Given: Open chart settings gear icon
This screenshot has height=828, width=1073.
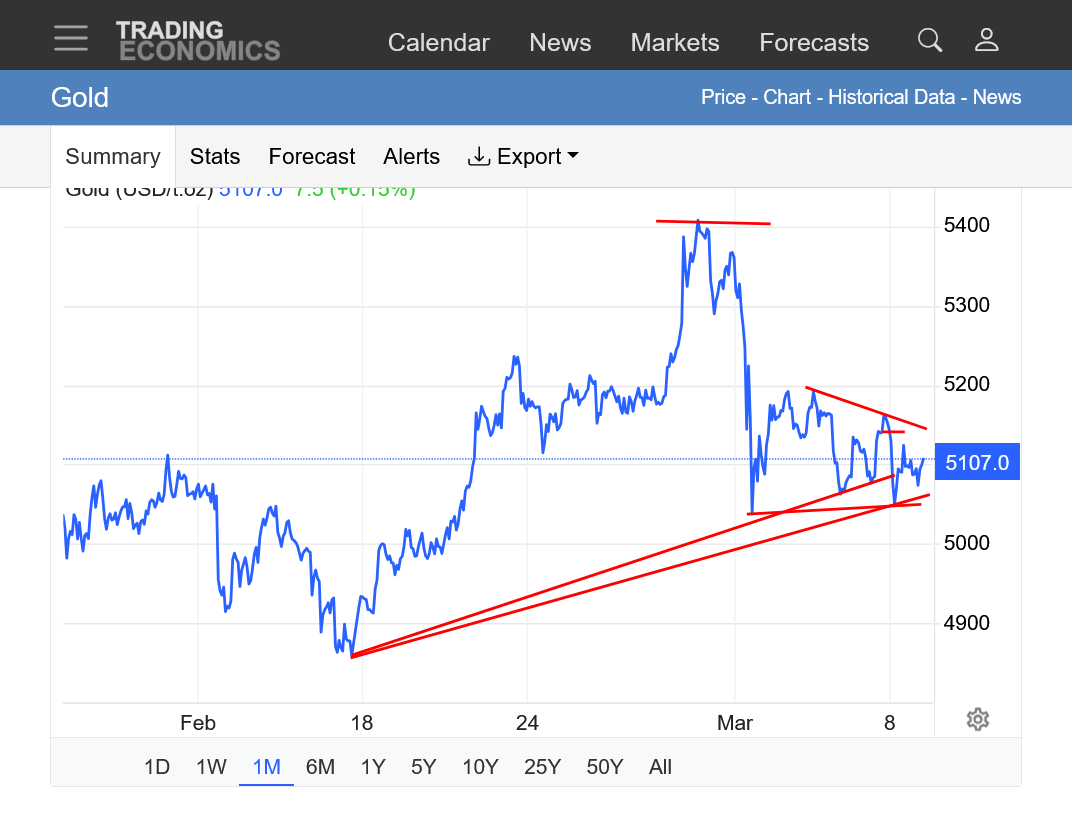Looking at the screenshot, I should (x=978, y=719).
